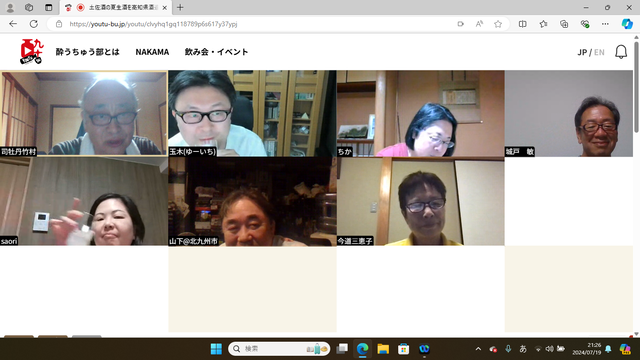Open the split screen icon

tap(522, 24)
